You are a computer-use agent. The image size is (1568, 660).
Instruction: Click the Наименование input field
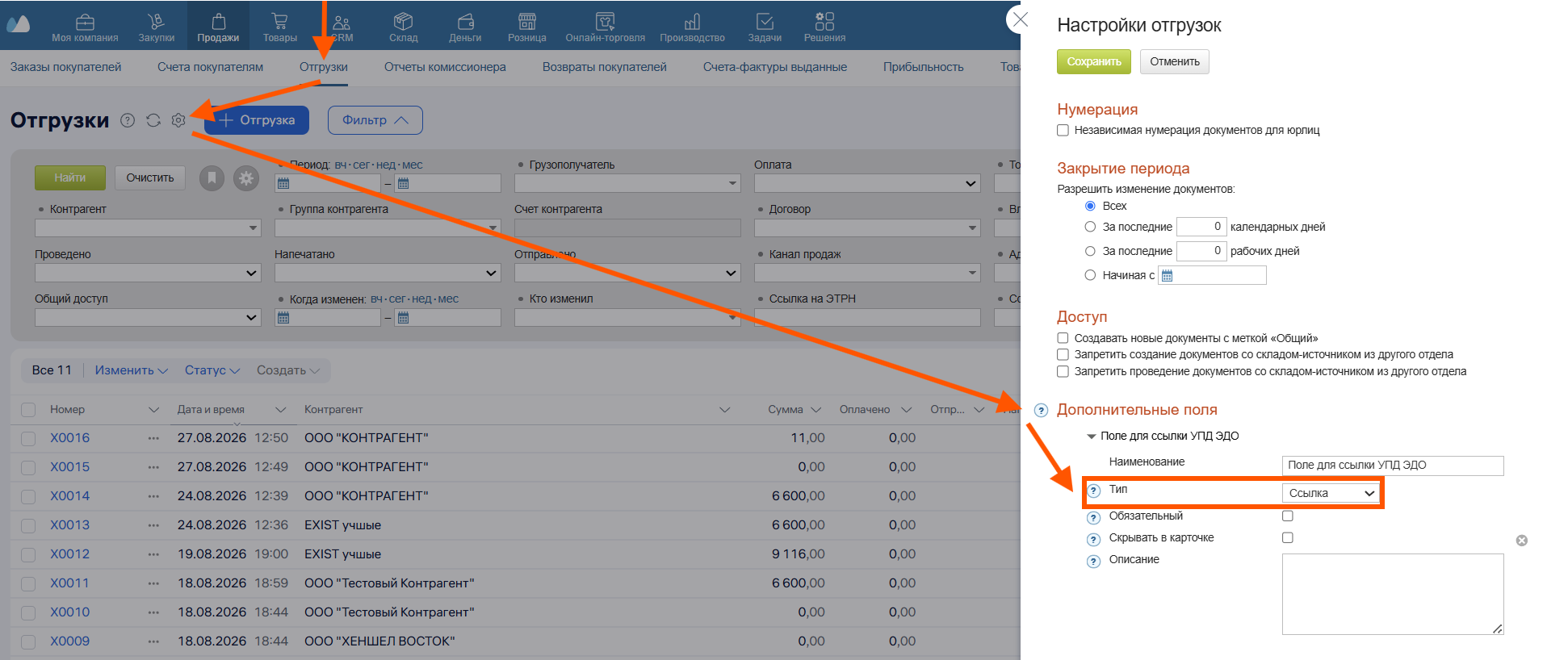[x=1393, y=466]
